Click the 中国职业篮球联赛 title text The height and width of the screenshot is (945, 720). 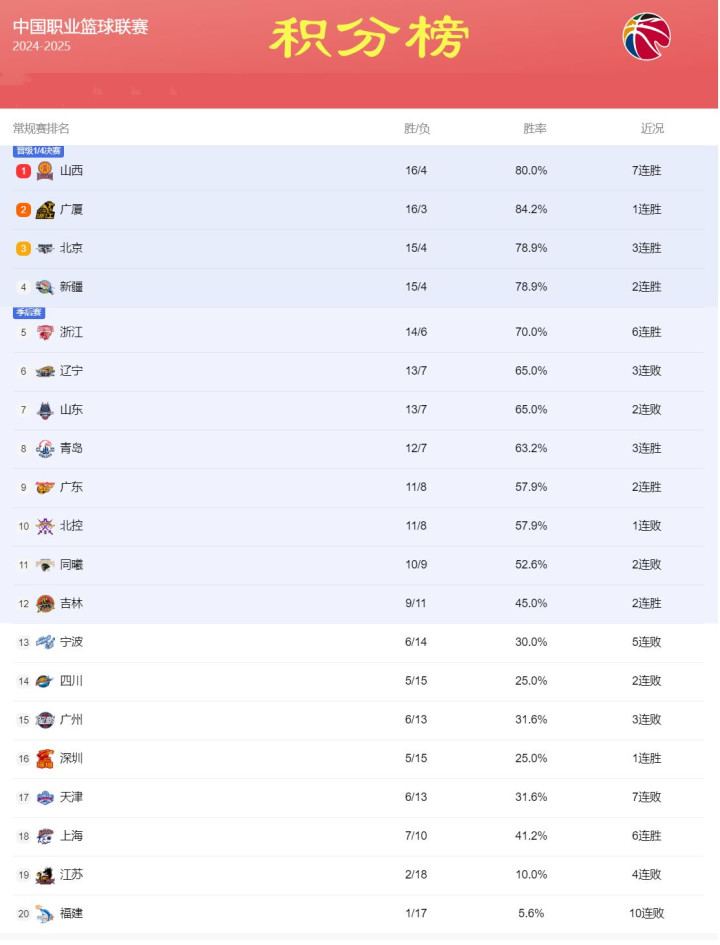80,27
